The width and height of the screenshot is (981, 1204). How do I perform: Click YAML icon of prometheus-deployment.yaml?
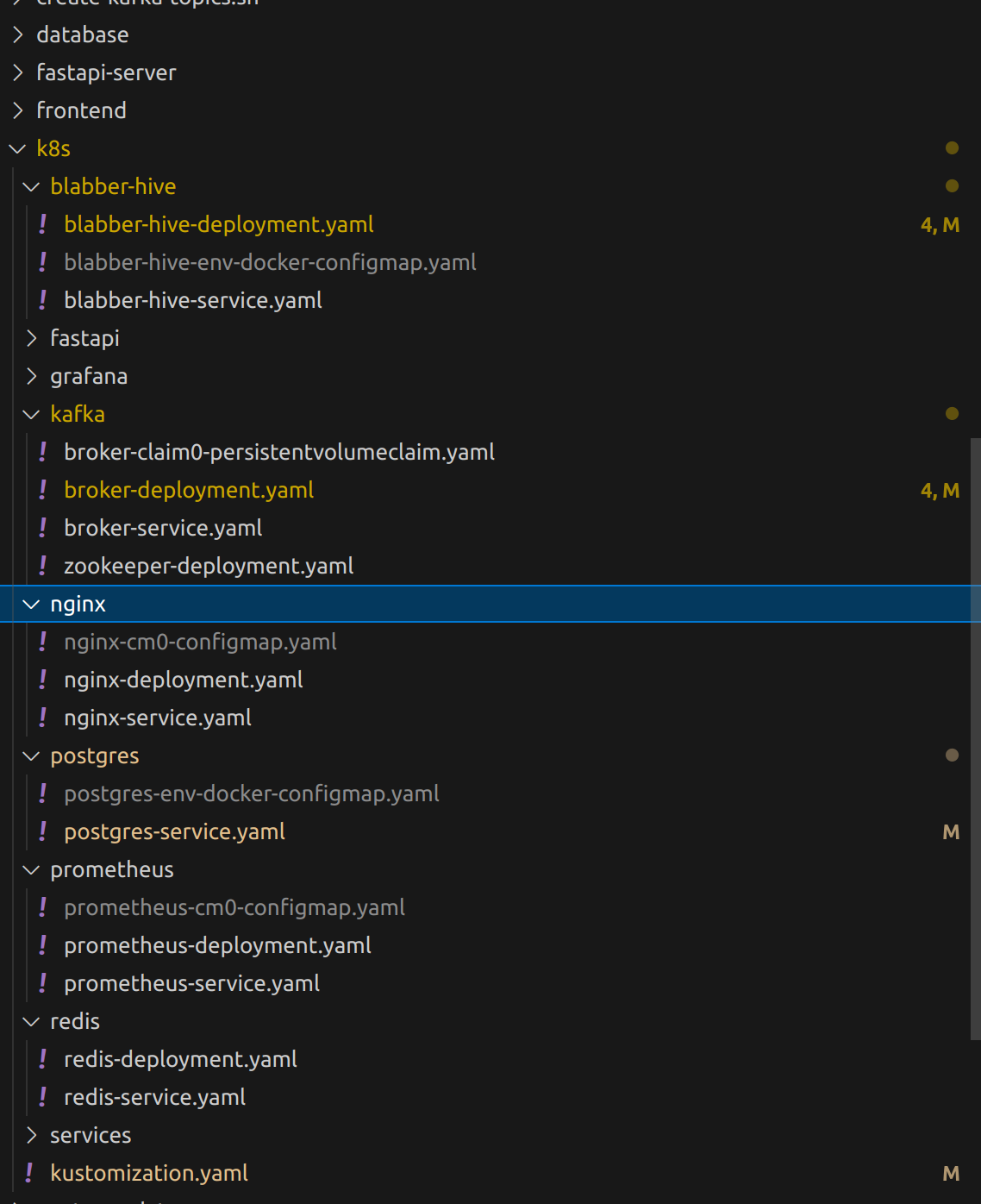pyautogui.click(x=43, y=945)
